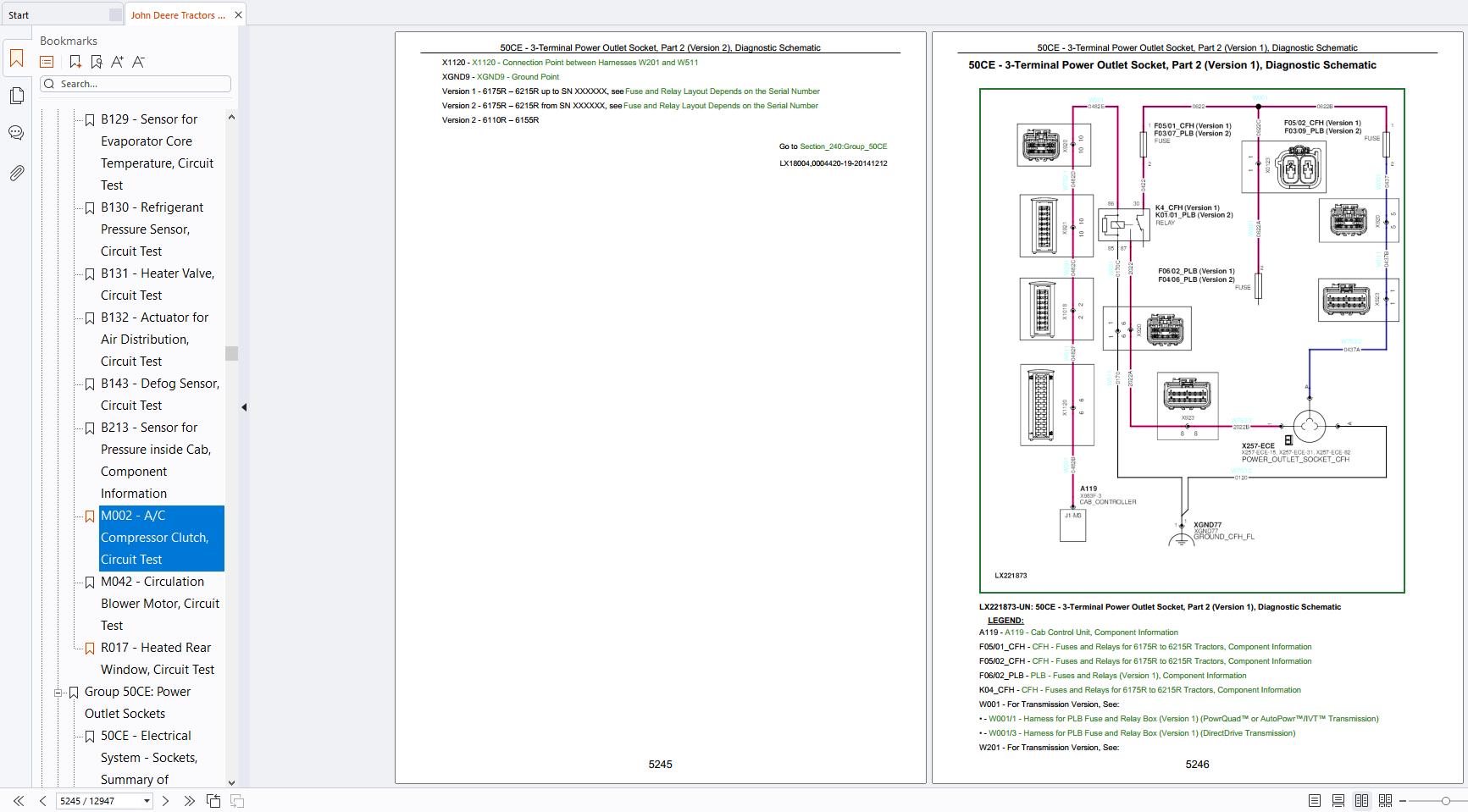Follow the XGND9 - Ground Point link
The image size is (1468, 812).
click(x=518, y=77)
